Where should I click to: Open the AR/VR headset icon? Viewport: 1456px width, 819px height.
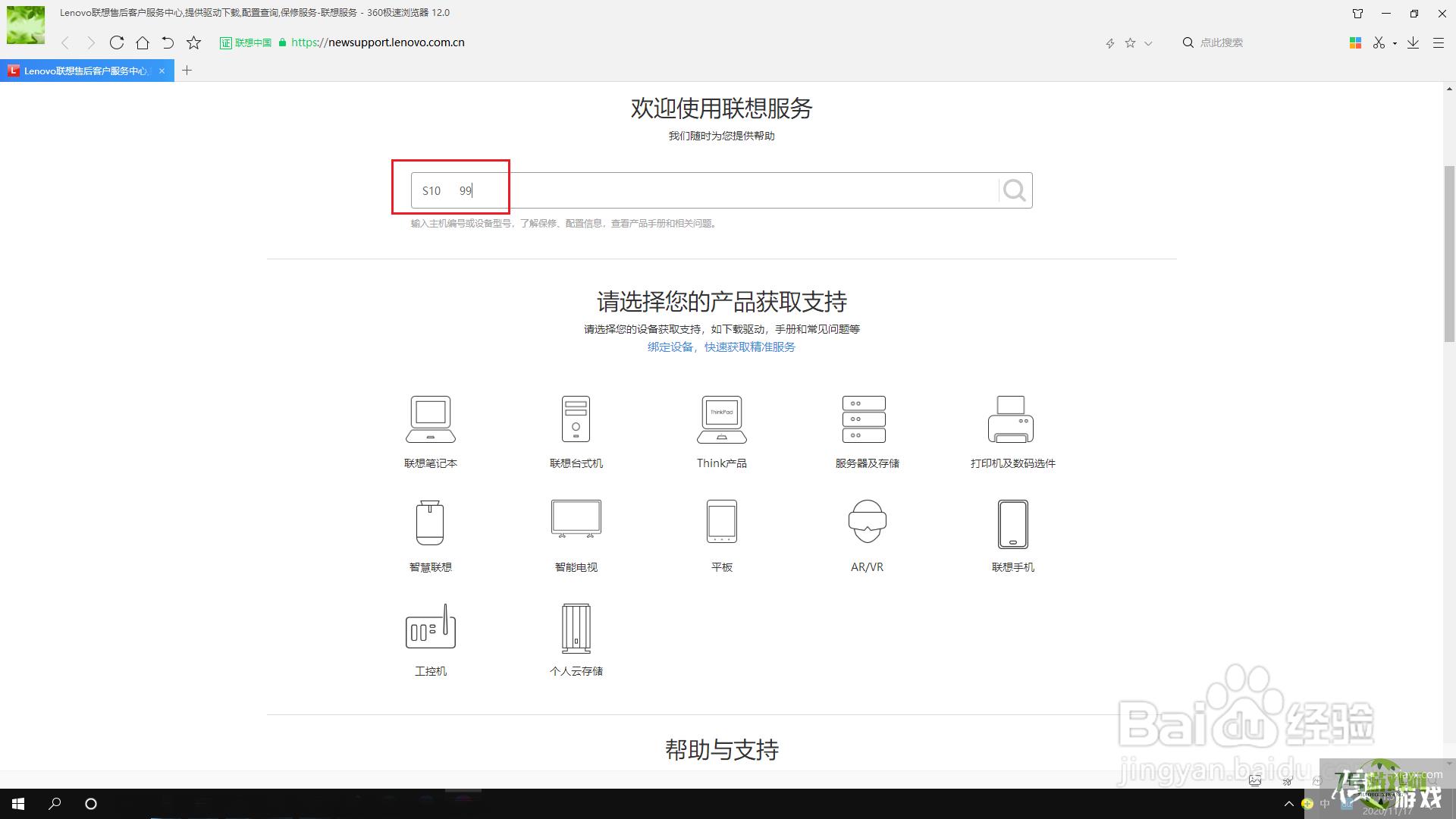click(x=867, y=521)
